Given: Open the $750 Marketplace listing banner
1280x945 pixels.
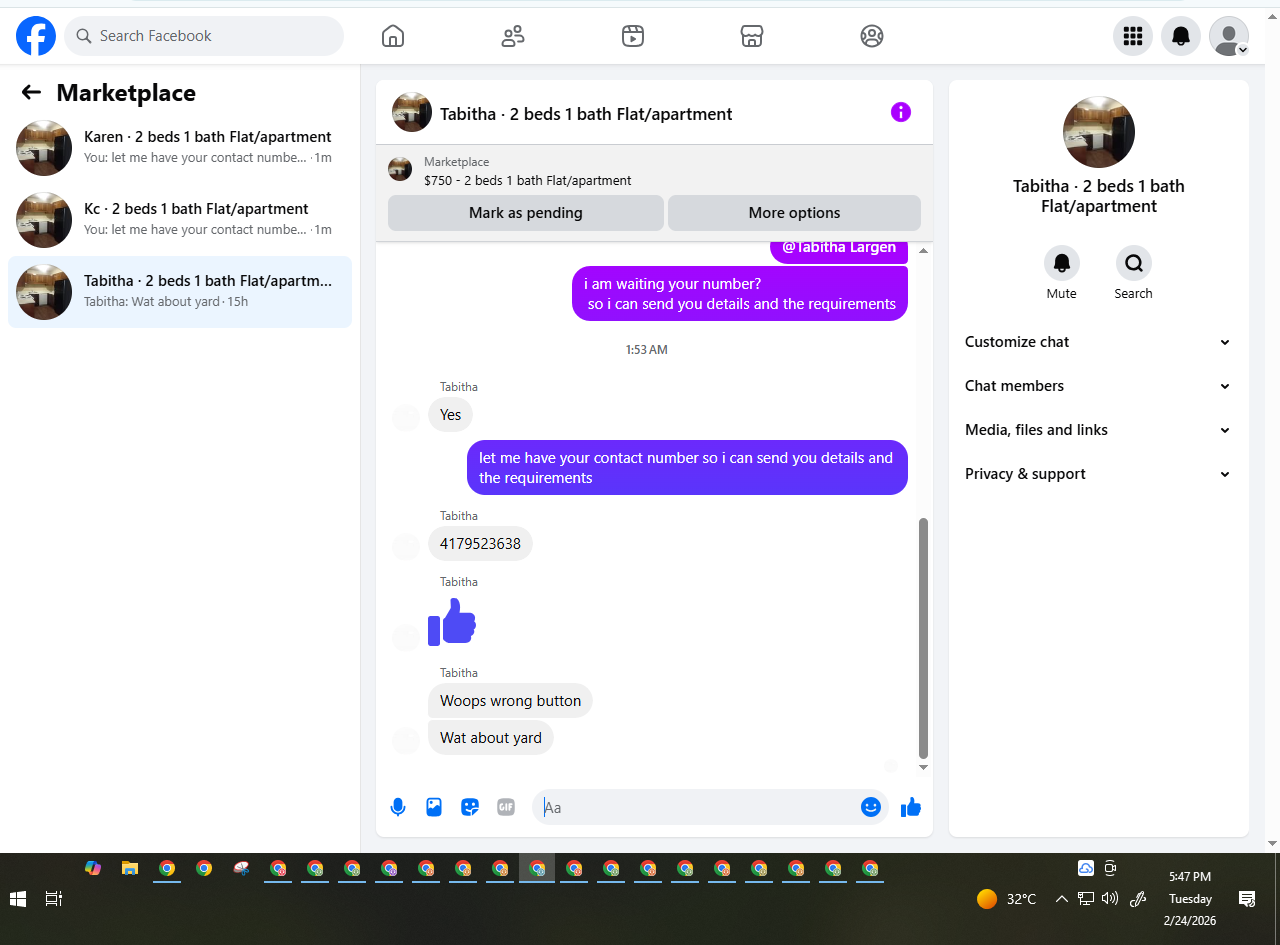Looking at the screenshot, I should [x=654, y=171].
